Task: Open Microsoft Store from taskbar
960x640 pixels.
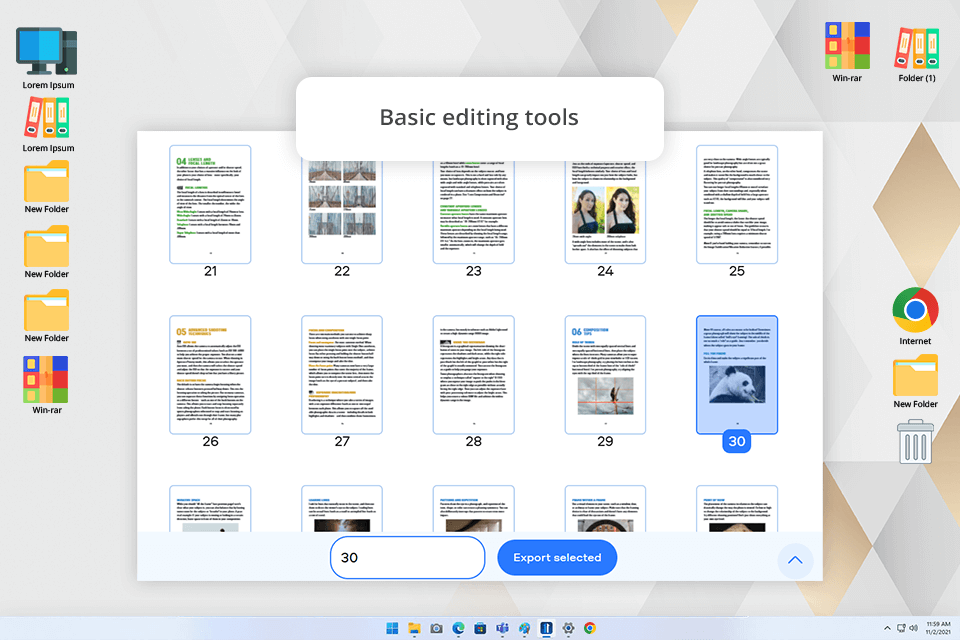Action: click(481, 628)
